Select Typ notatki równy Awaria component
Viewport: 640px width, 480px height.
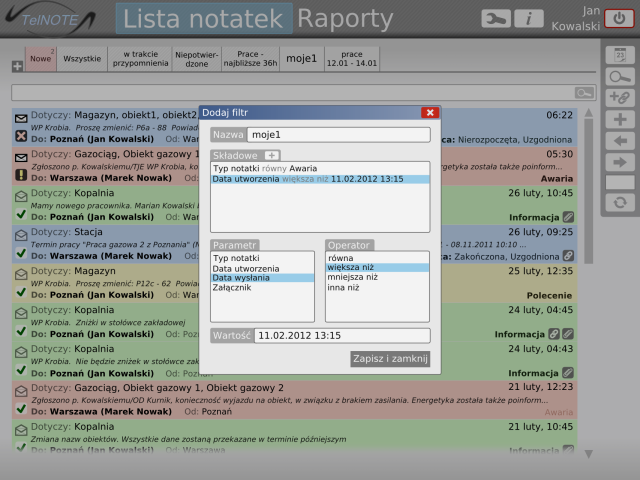coord(320,169)
